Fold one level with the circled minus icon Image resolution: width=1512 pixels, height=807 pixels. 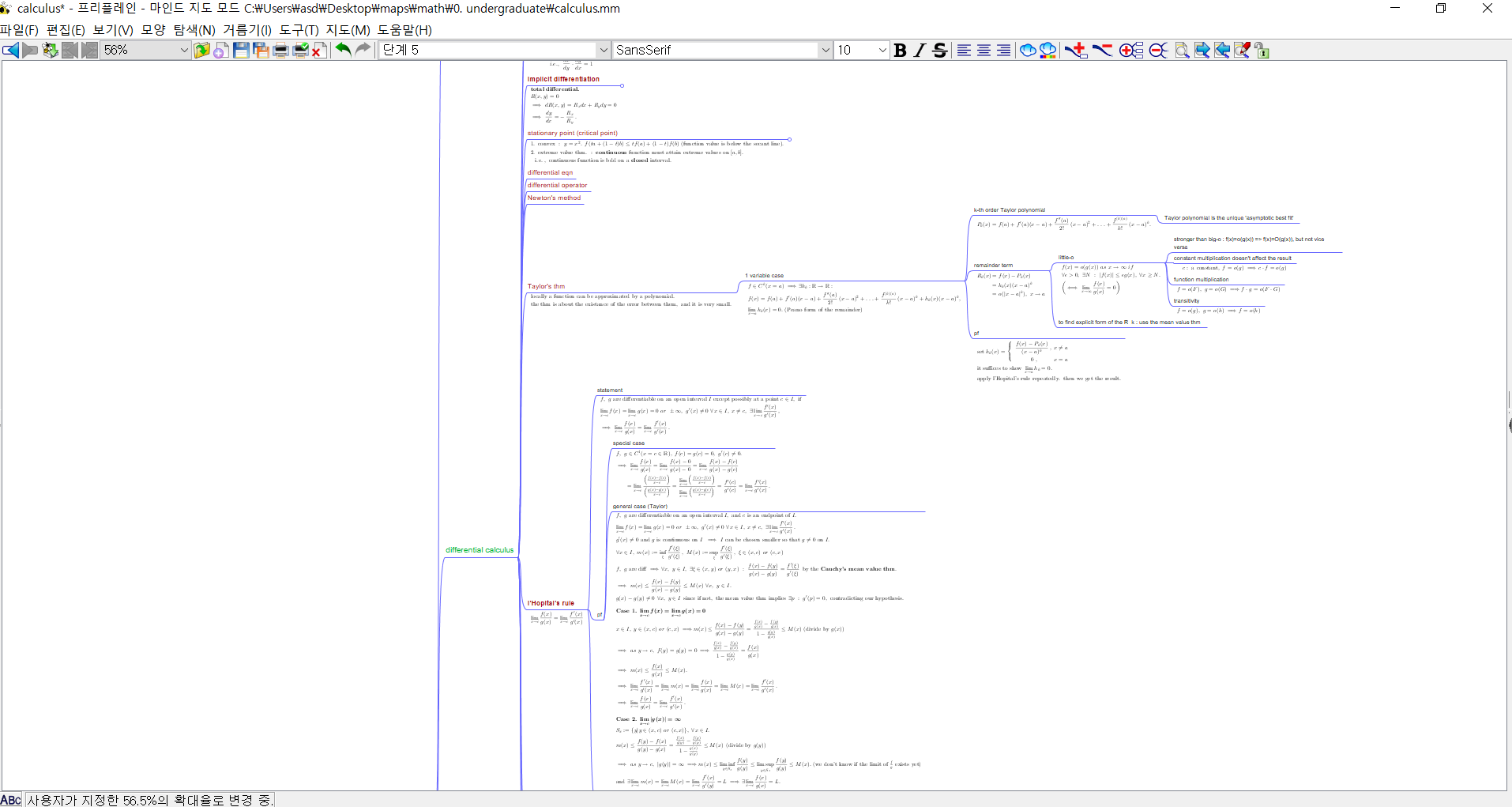click(1158, 51)
